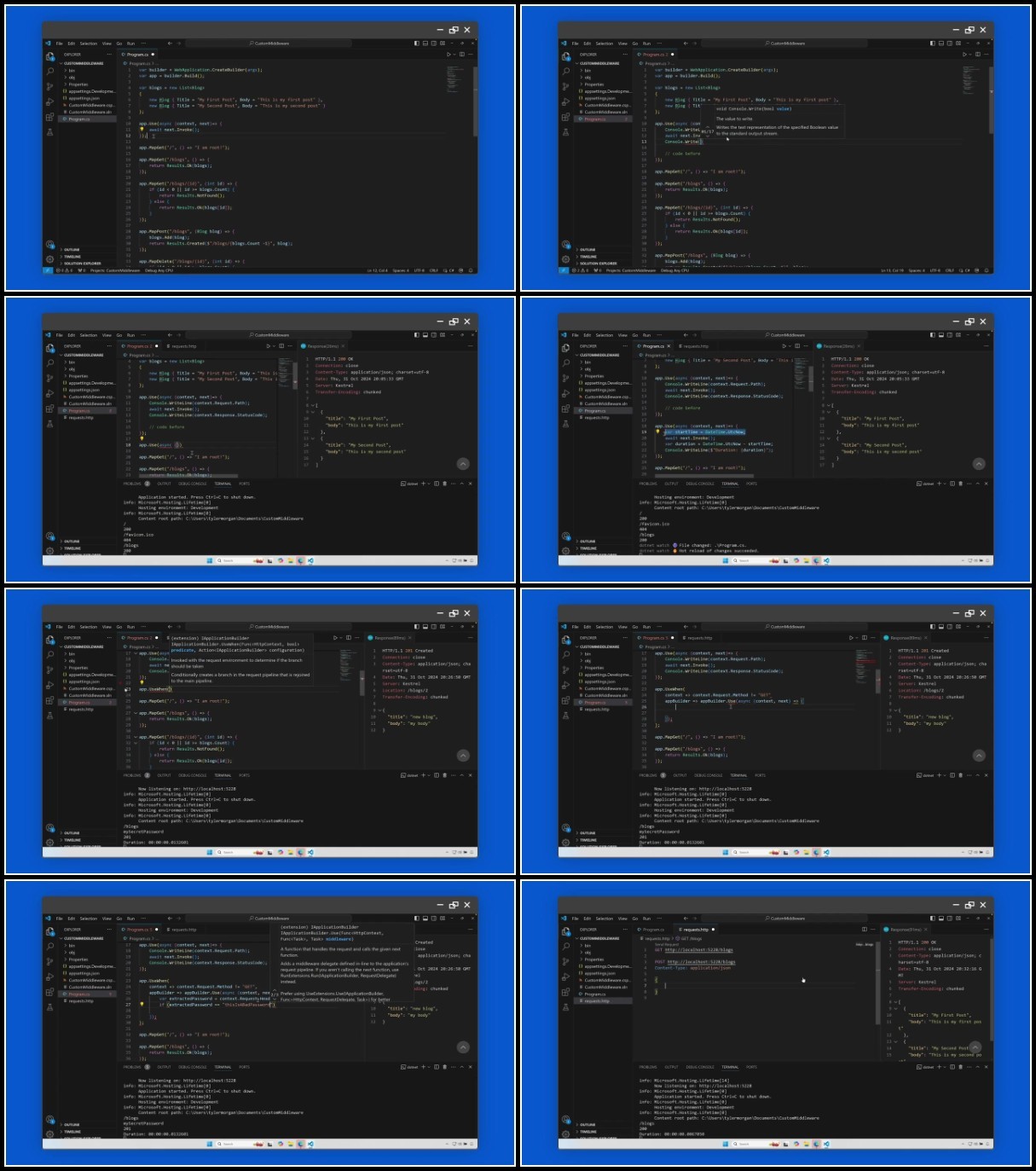Open View menu in the top-left screenshot
The width and height of the screenshot is (1036, 1171).
click(107, 43)
